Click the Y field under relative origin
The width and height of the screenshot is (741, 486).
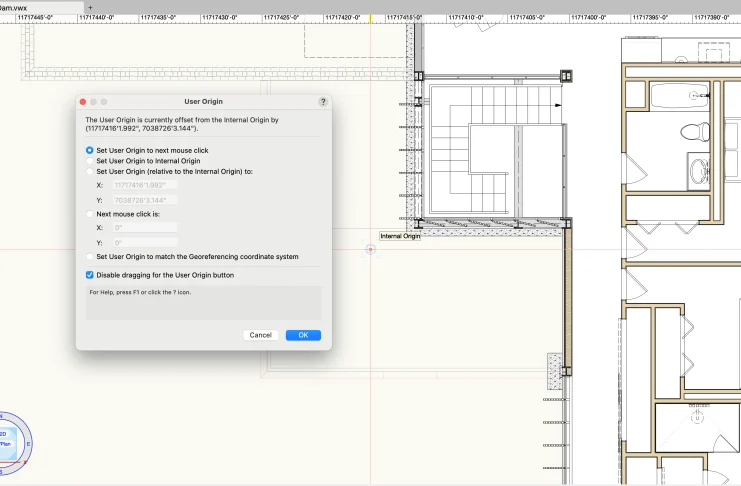click(144, 199)
